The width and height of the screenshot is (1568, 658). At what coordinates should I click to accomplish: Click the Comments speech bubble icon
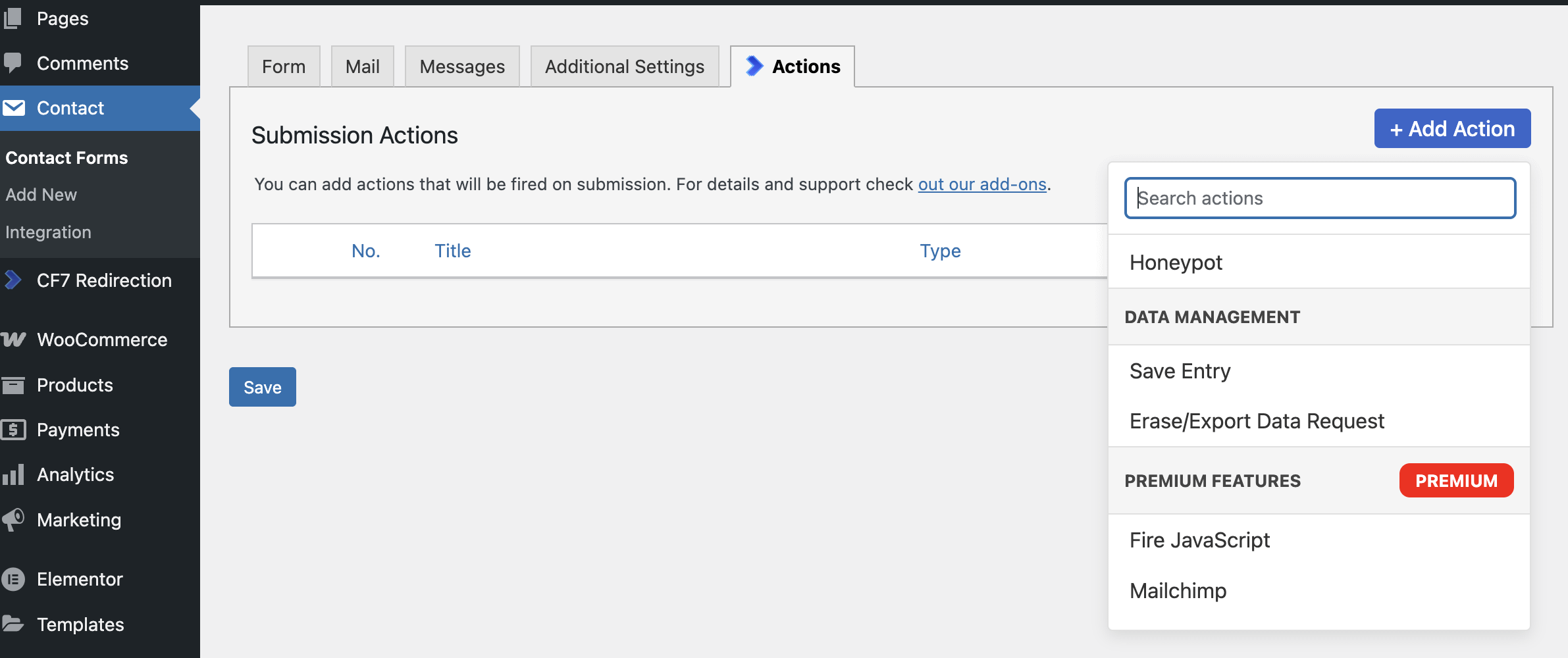point(13,63)
